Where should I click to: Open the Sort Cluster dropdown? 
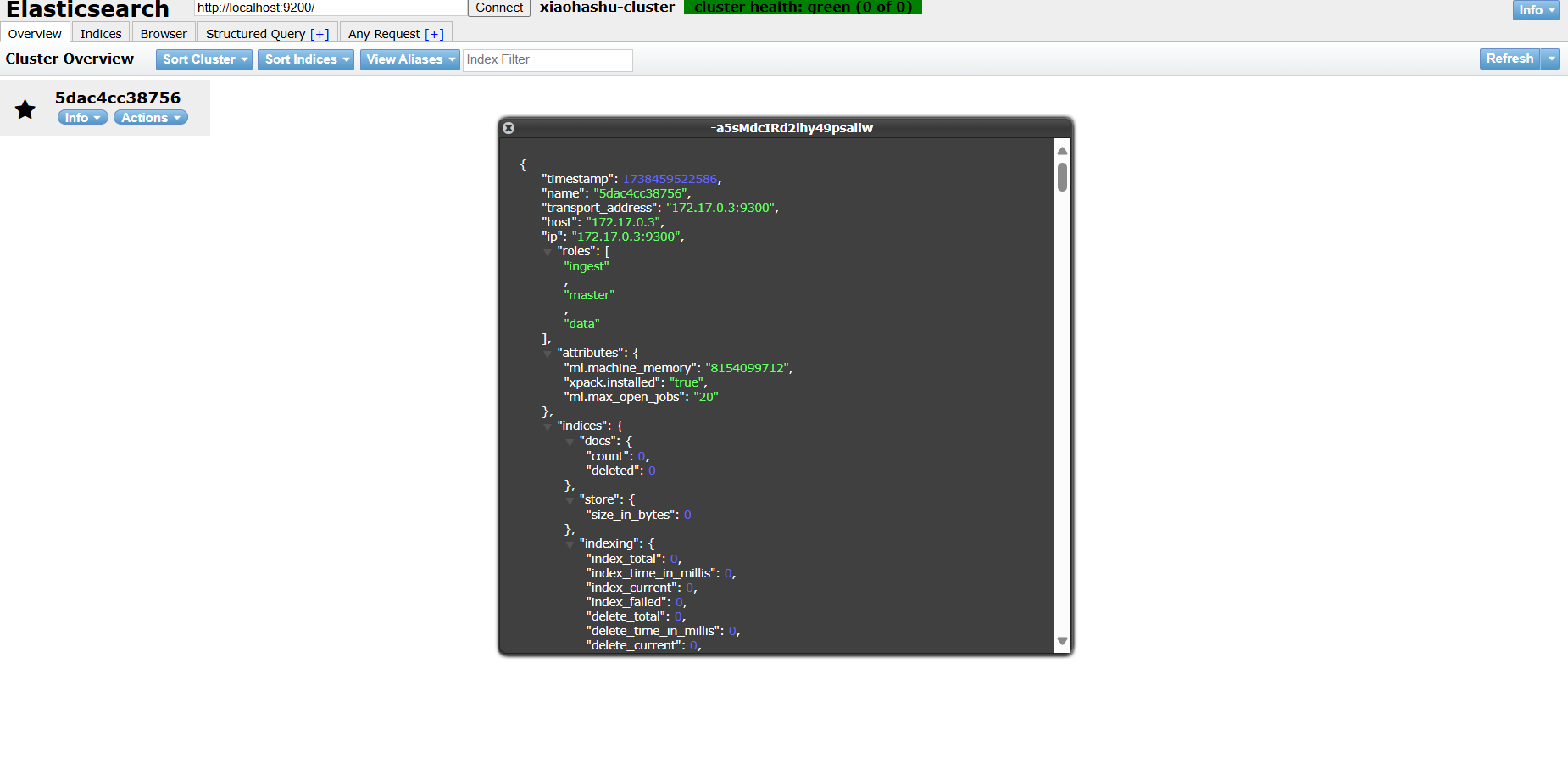click(x=204, y=59)
